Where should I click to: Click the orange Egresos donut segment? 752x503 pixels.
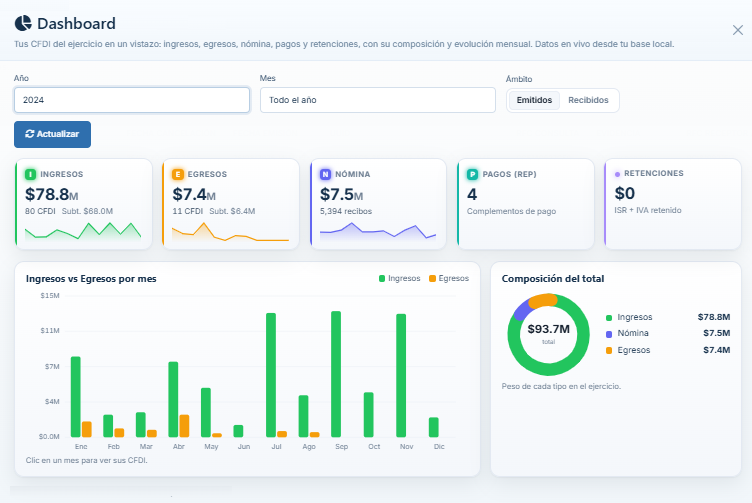click(543, 300)
